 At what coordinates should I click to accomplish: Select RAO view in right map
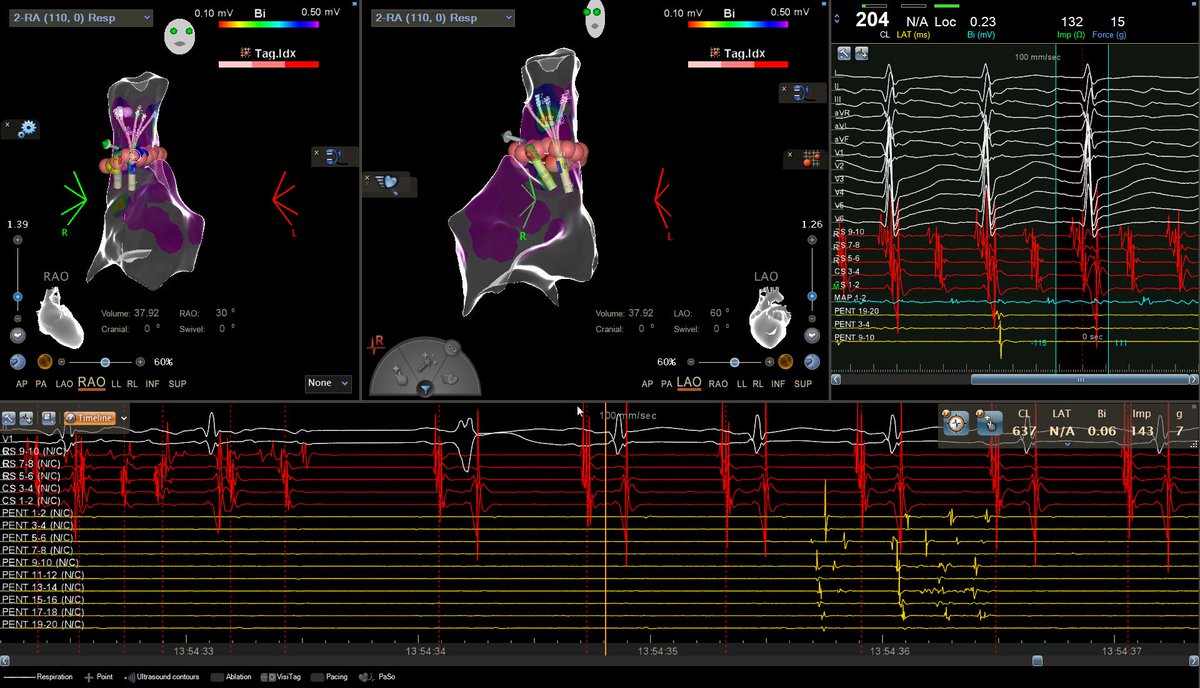[x=718, y=383]
